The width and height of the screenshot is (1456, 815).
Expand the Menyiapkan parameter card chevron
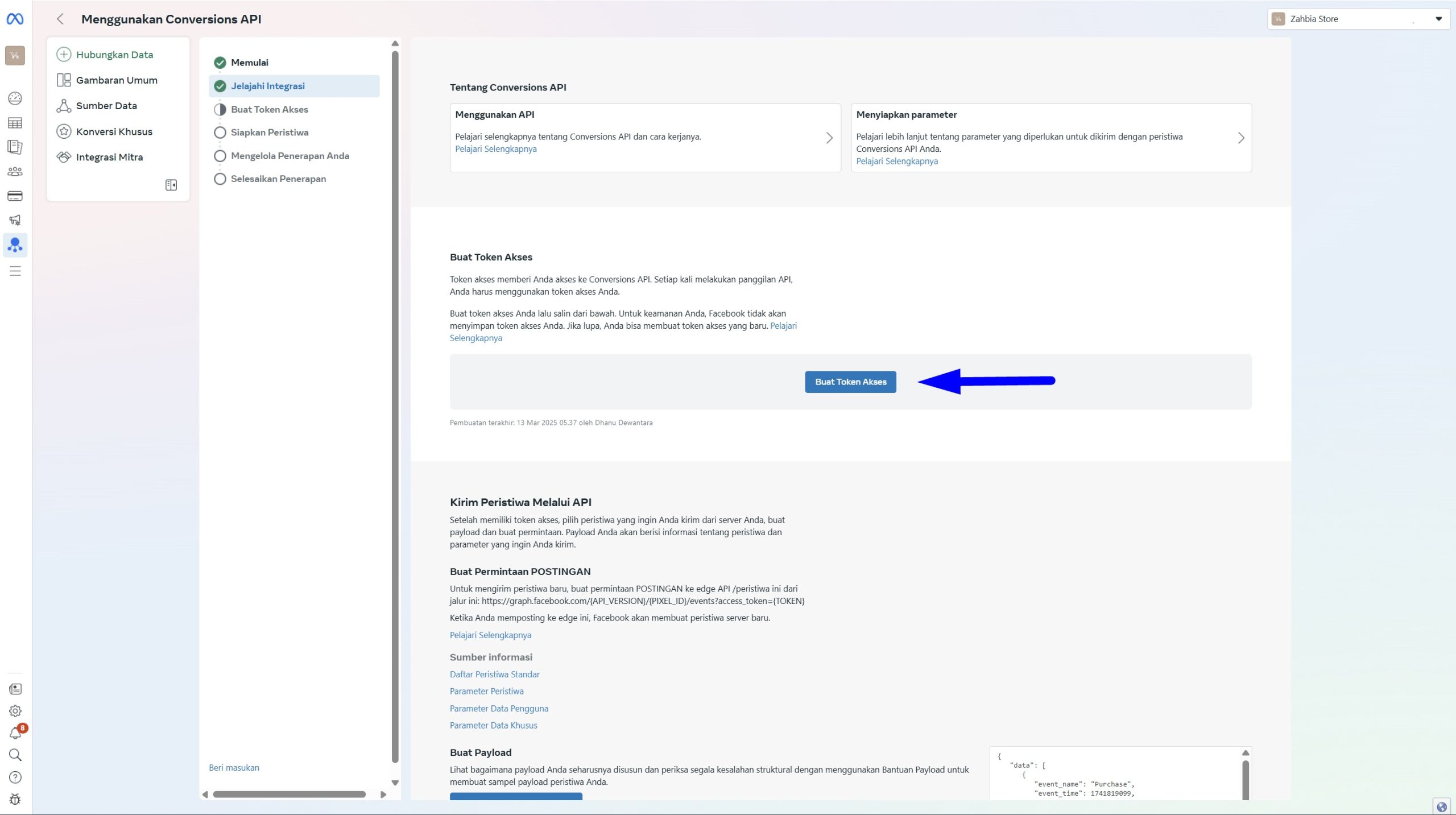pos(1241,138)
